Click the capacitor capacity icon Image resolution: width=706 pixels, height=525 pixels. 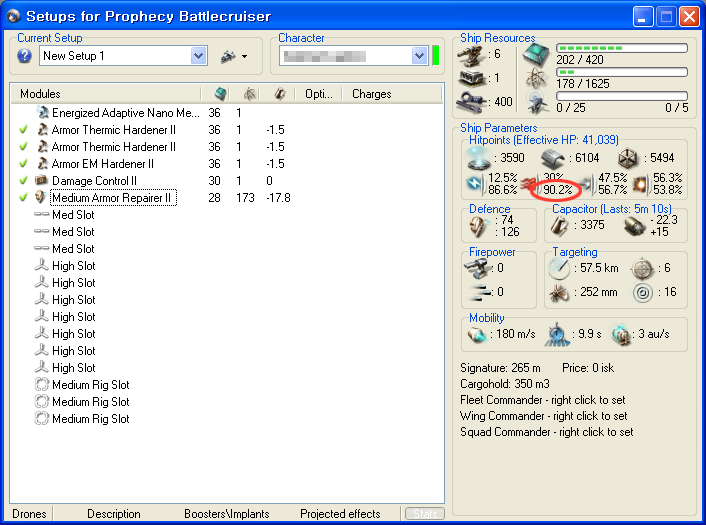pos(560,225)
